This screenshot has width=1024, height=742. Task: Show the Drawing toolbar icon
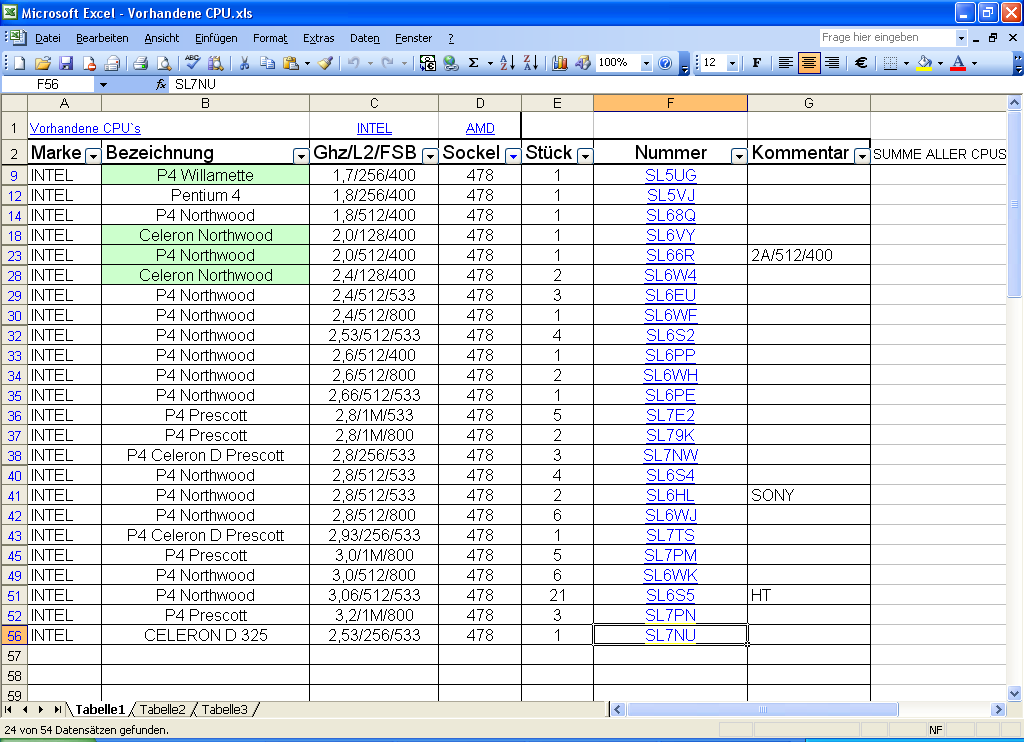tap(583, 63)
